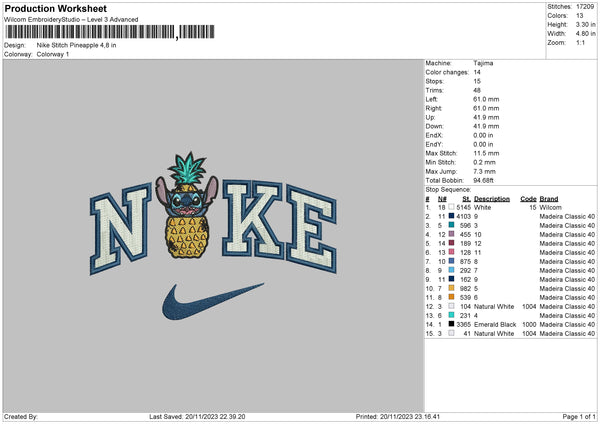Click the Emerald Black description text
Viewport: 600px width, 424px height.
coord(495,325)
